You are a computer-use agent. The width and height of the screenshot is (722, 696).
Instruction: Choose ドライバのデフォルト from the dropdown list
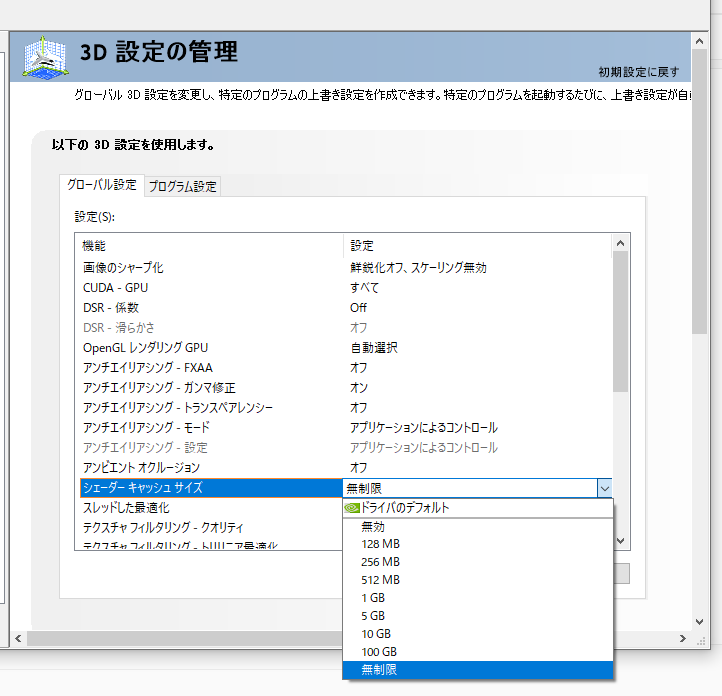tap(478, 507)
